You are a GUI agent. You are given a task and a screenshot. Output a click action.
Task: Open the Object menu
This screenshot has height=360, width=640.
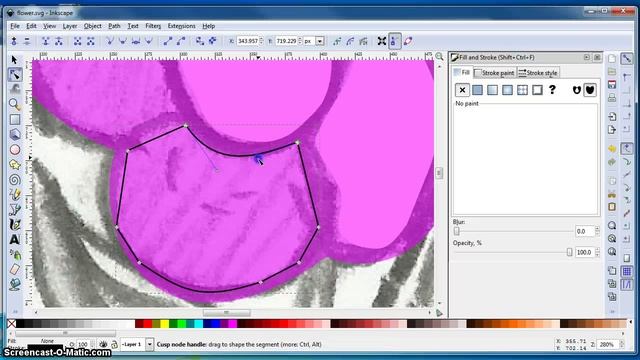(93, 26)
